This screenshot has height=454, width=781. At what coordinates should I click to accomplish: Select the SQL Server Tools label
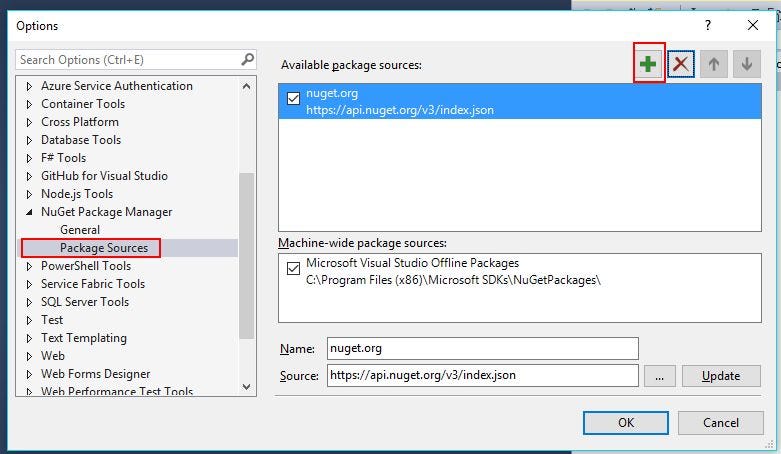tap(85, 302)
